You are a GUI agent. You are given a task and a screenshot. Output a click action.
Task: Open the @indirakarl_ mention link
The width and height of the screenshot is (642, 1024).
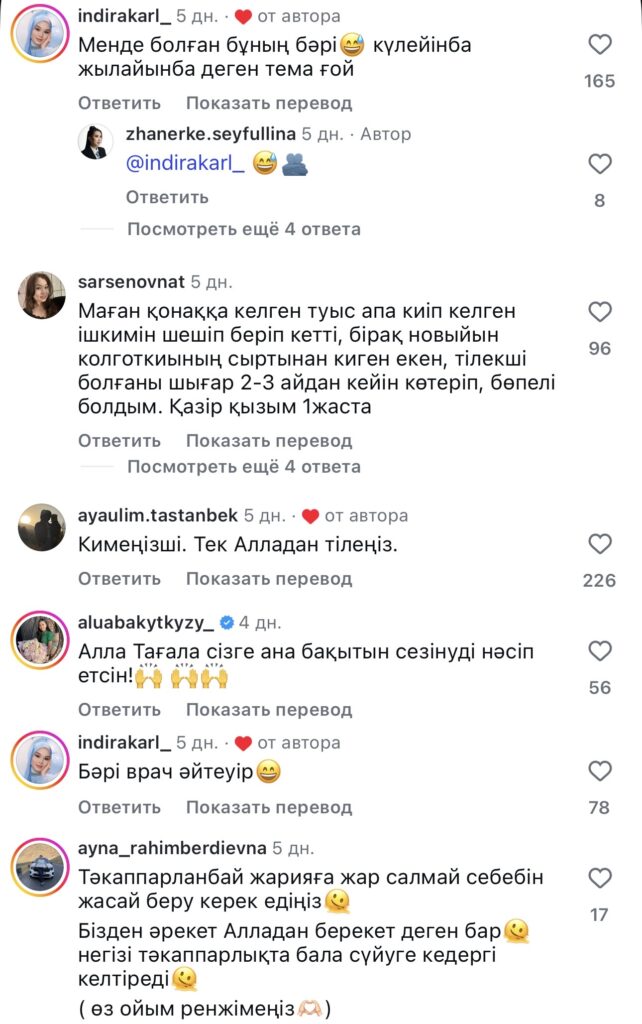click(186, 166)
